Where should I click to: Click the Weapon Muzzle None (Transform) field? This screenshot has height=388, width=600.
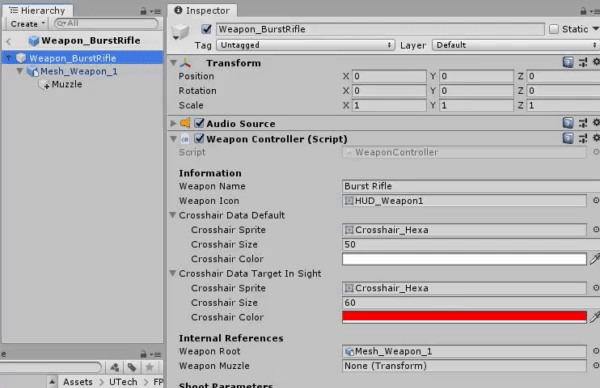464,366
